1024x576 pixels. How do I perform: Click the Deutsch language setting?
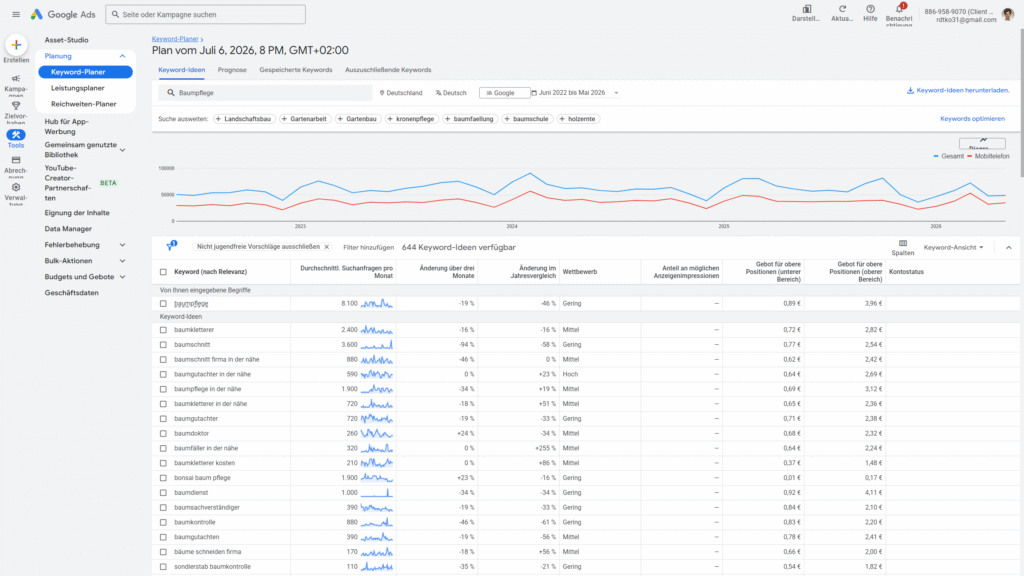pos(451,93)
